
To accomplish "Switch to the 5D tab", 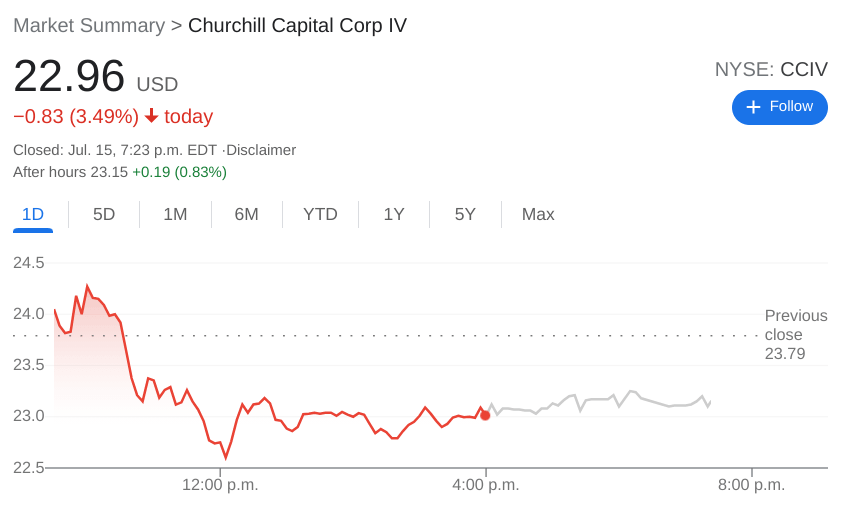I will (x=104, y=214).
